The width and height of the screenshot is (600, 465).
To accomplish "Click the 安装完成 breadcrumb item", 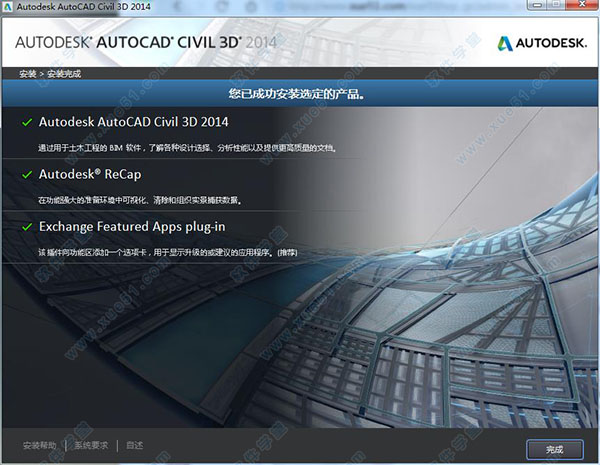I will (x=62, y=74).
